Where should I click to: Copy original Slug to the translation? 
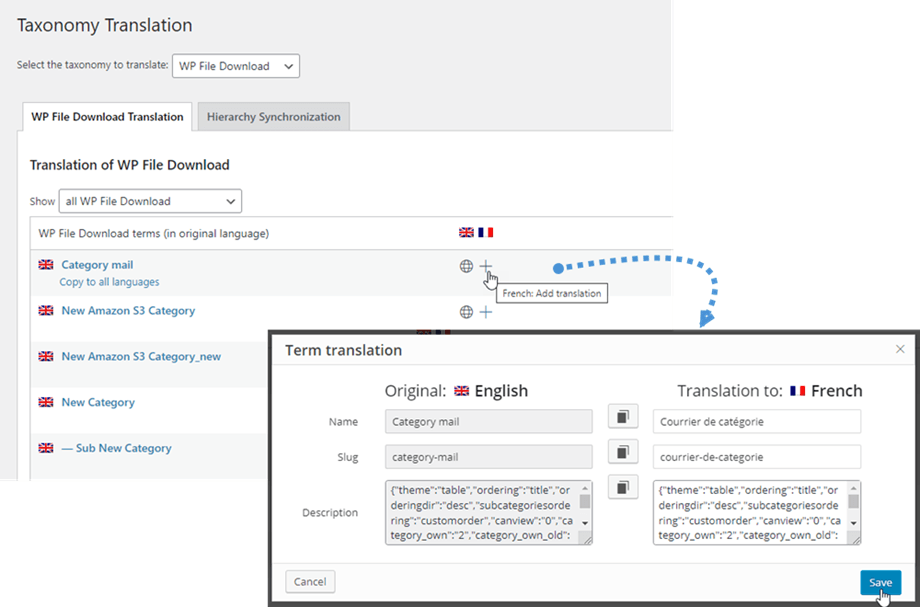[x=622, y=452]
